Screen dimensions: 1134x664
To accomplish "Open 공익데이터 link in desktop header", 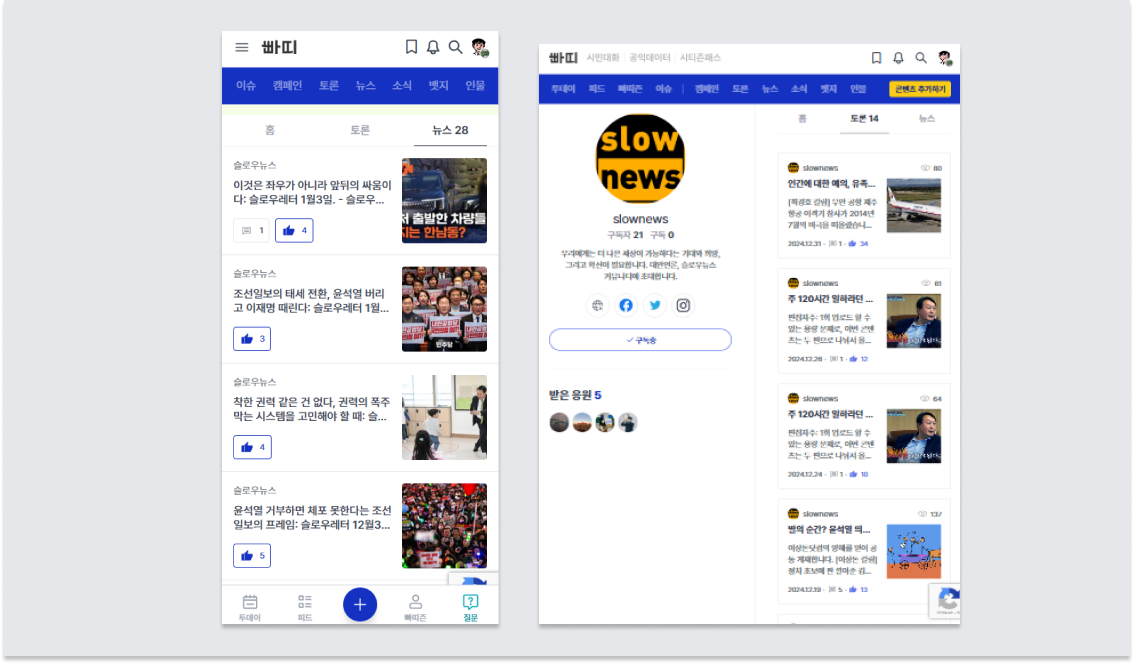I will [x=649, y=58].
